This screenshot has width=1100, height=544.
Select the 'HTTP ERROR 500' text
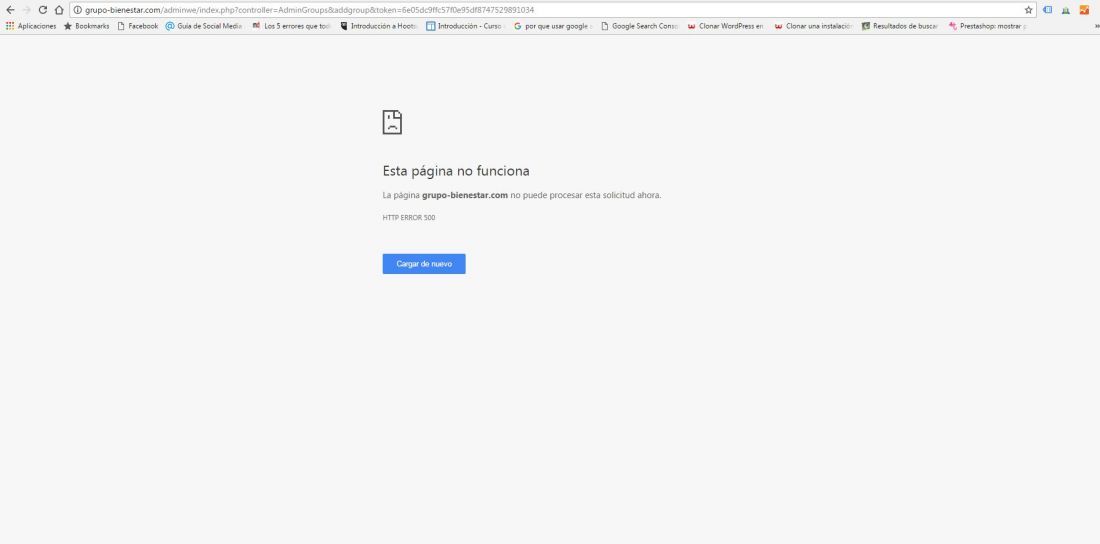click(x=408, y=218)
